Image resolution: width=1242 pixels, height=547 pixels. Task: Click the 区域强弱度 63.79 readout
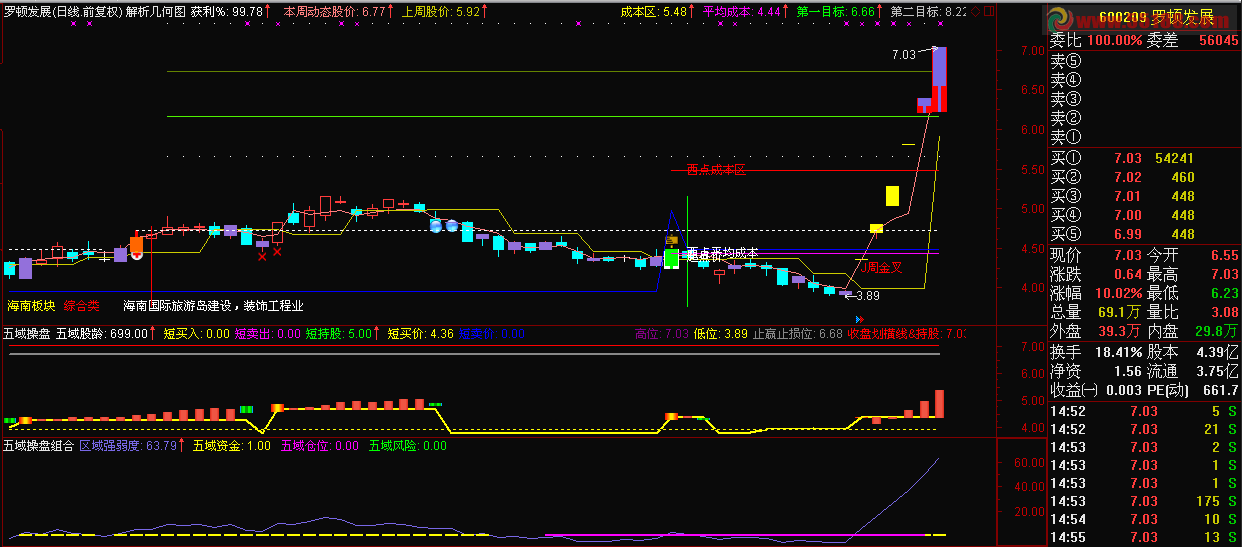[x=128, y=446]
